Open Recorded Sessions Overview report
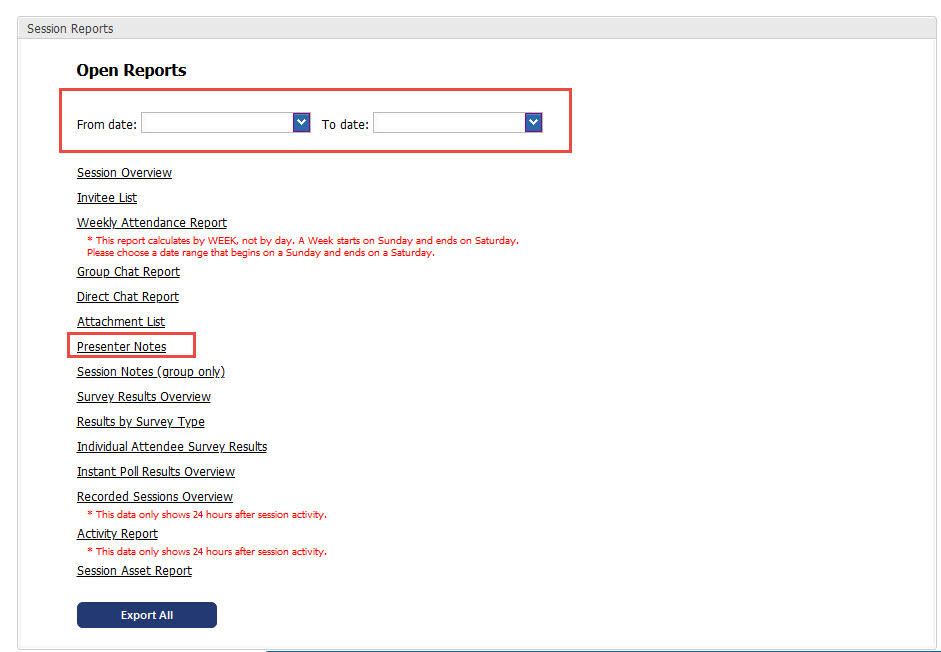This screenshot has width=941, height=652. tap(155, 497)
